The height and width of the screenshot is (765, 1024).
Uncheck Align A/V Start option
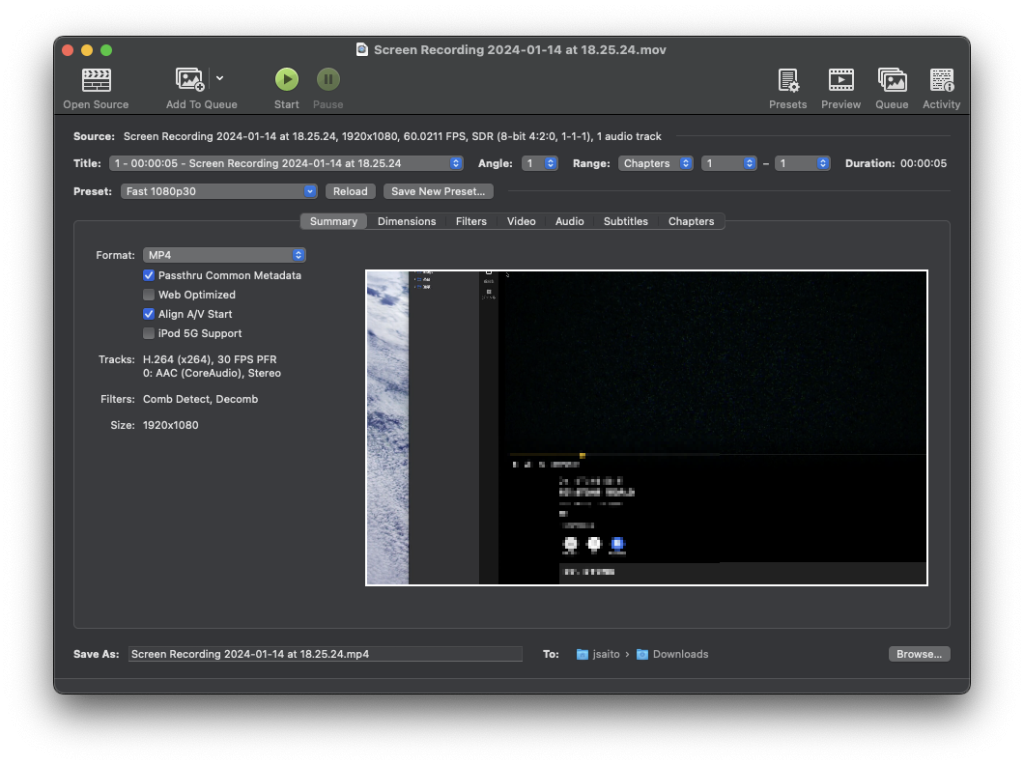149,314
